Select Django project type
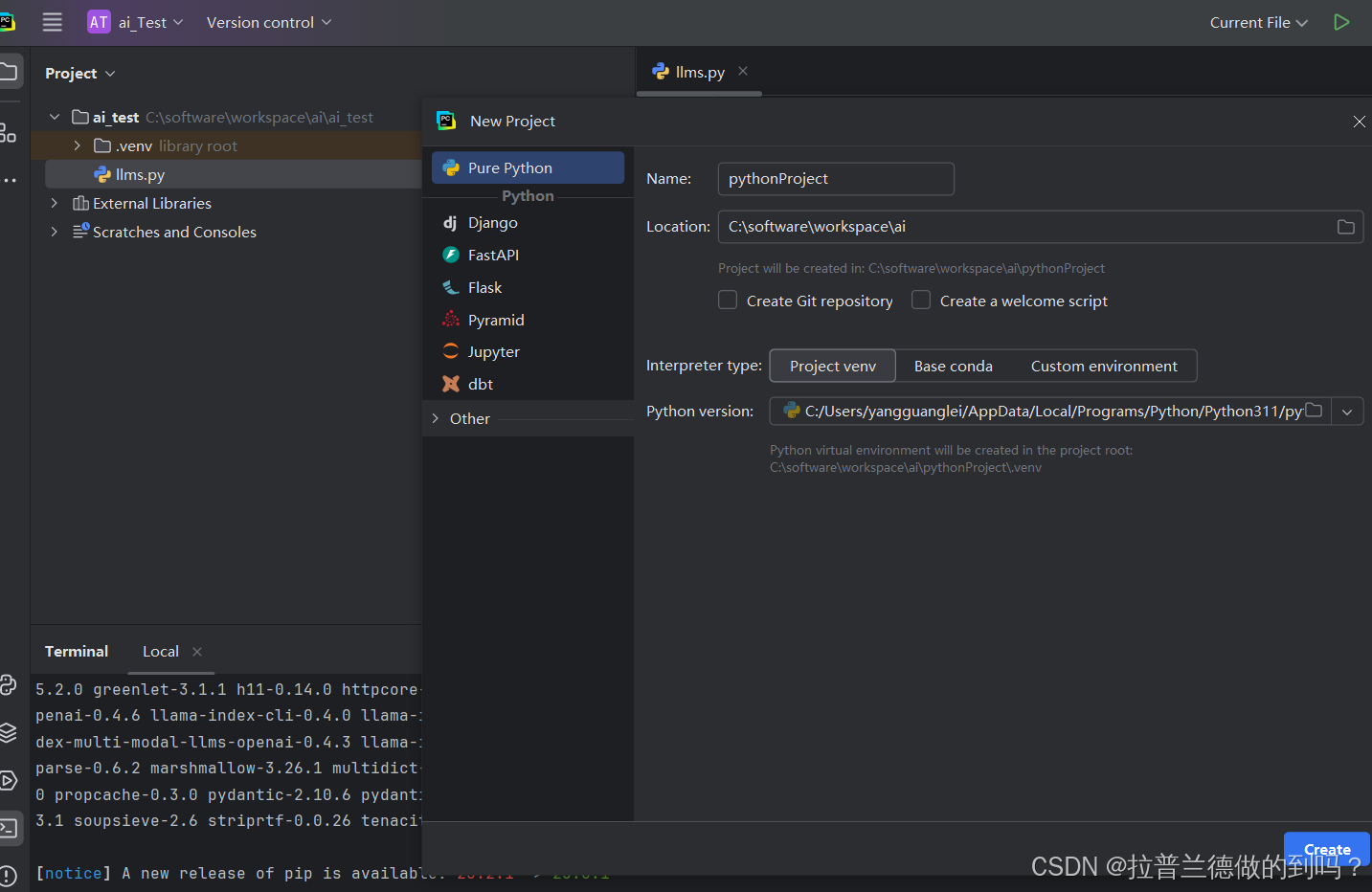This screenshot has width=1372, height=892. (x=528, y=223)
